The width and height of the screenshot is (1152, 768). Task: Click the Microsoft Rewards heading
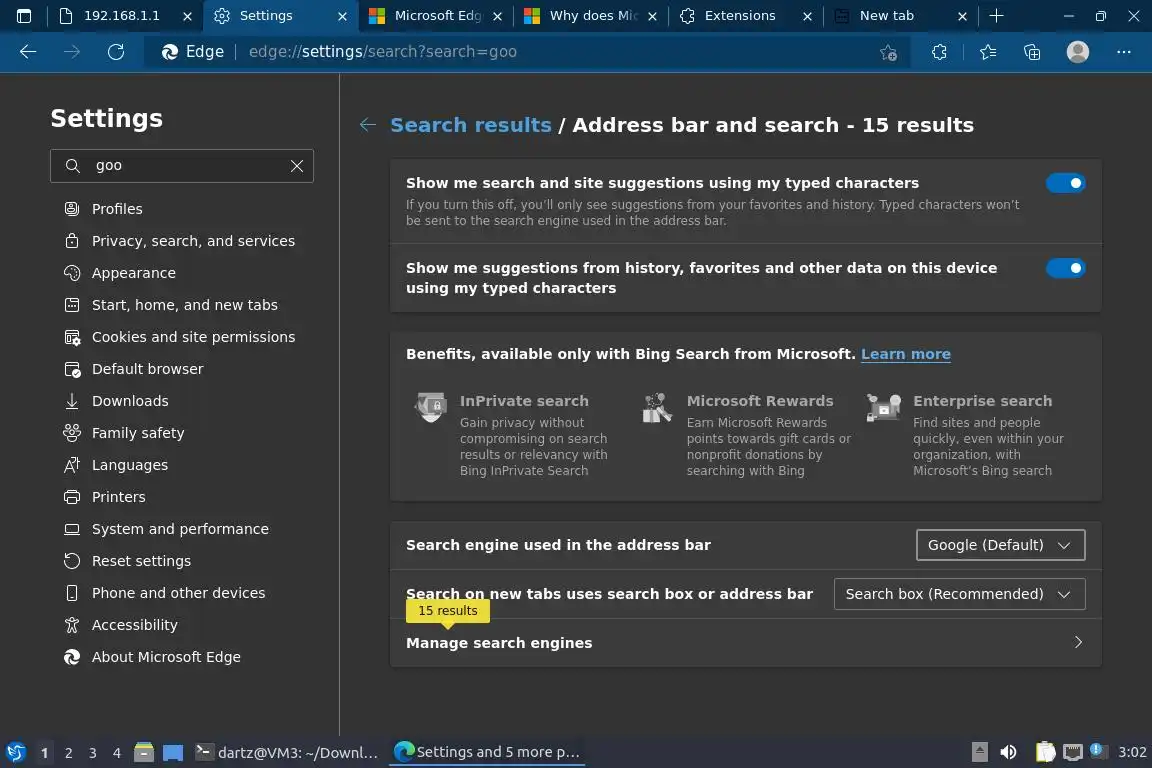coord(760,401)
